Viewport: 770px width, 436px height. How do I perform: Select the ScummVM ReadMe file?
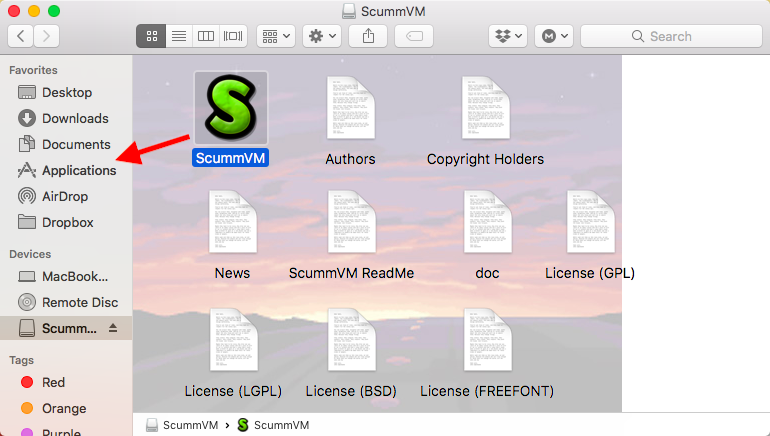coord(351,235)
